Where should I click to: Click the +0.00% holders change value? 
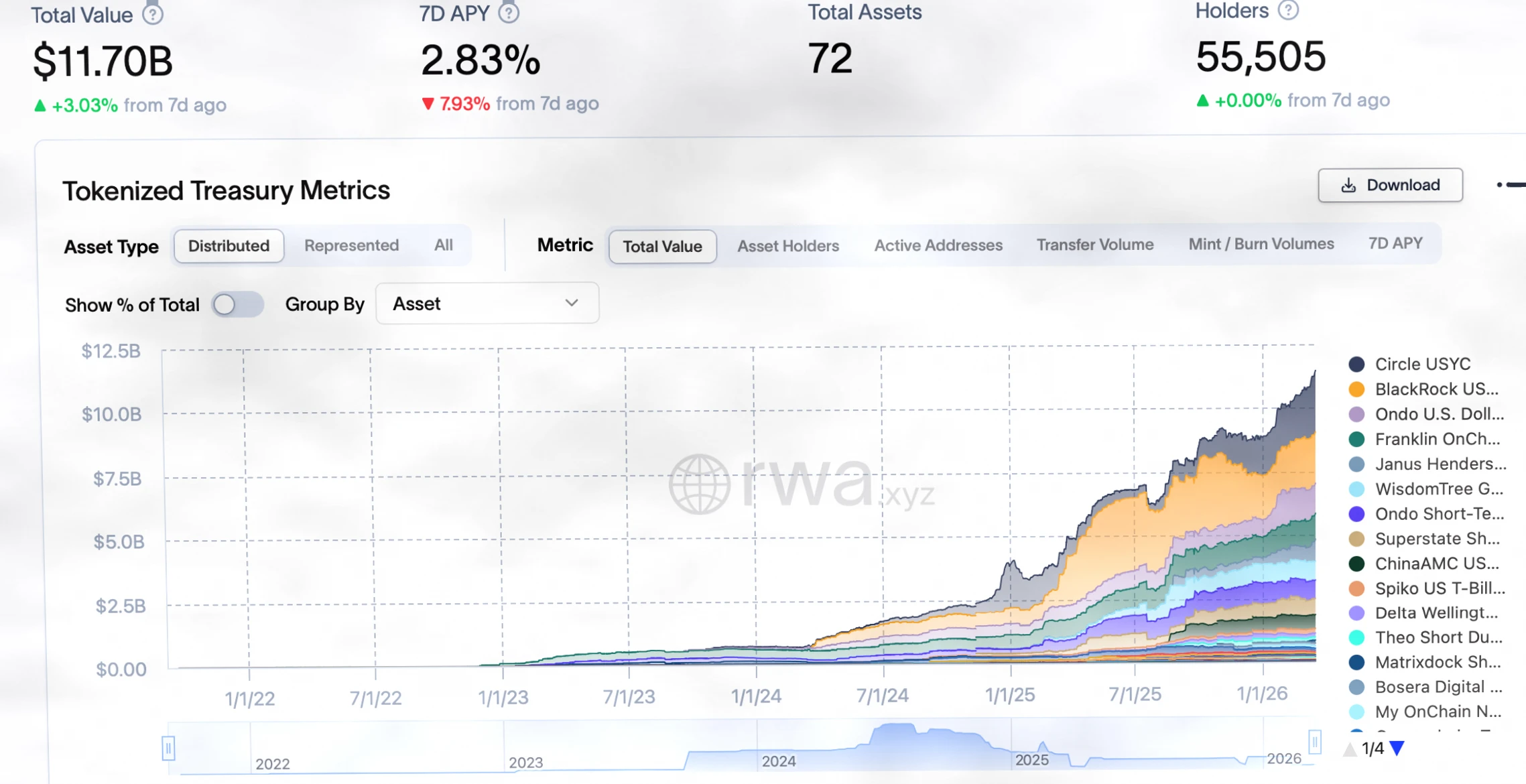1248,101
